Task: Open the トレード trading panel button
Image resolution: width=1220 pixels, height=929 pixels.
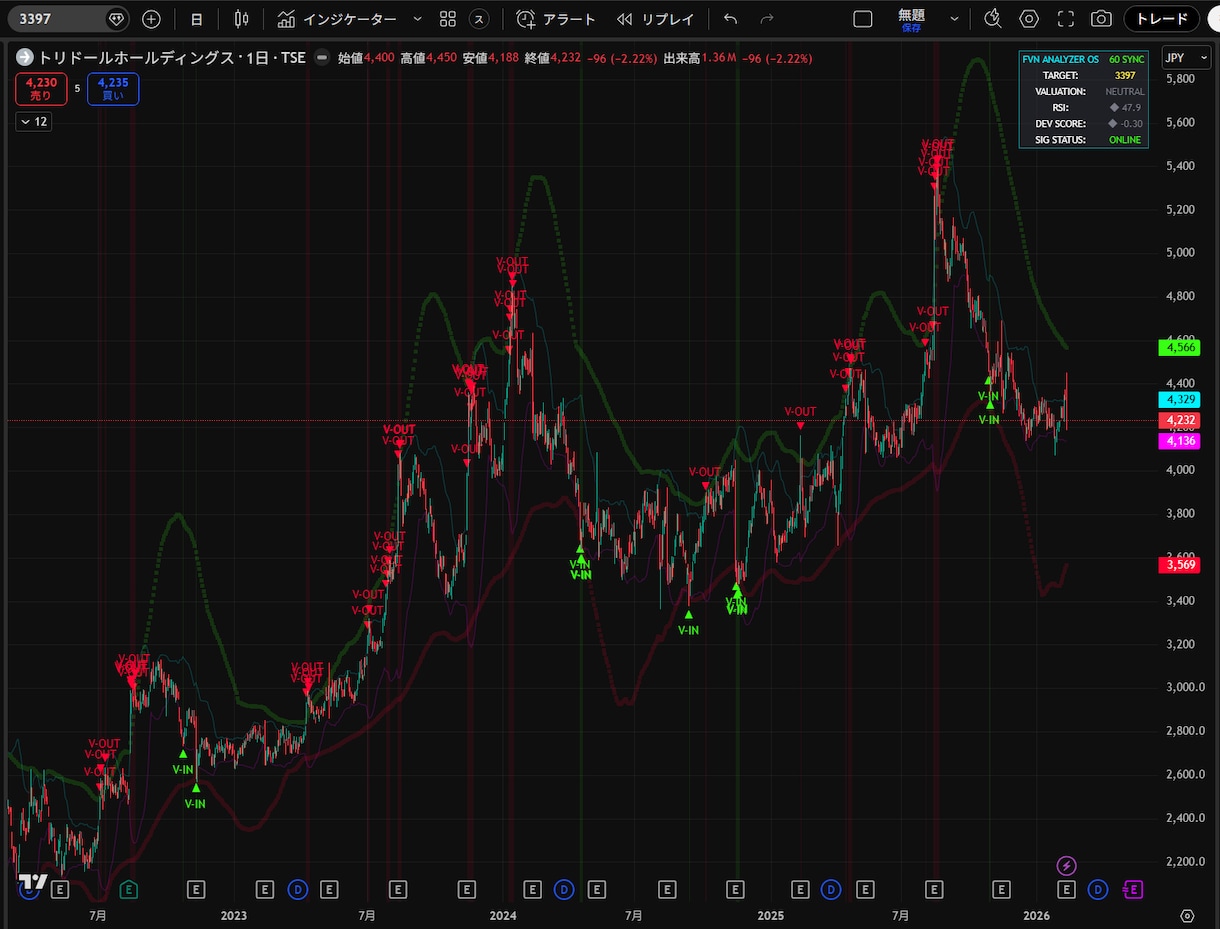Action: [x=1162, y=19]
